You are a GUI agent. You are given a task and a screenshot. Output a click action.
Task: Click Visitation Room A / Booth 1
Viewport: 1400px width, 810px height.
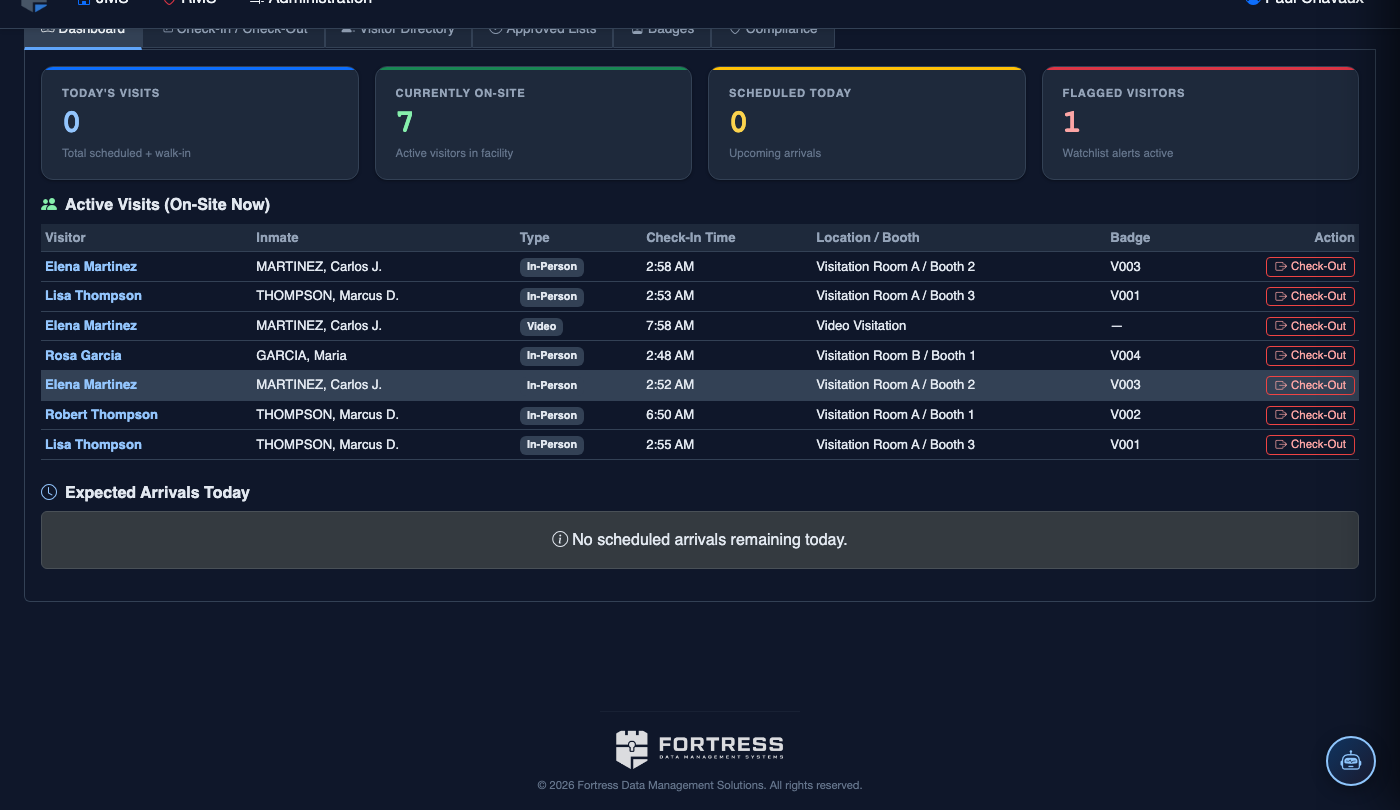(895, 414)
